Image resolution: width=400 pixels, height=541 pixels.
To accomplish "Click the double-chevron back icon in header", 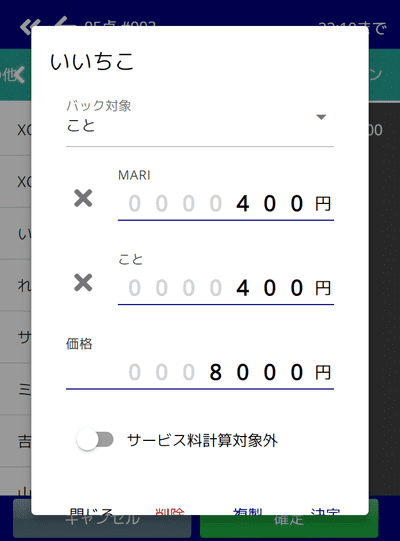I will (28, 26).
